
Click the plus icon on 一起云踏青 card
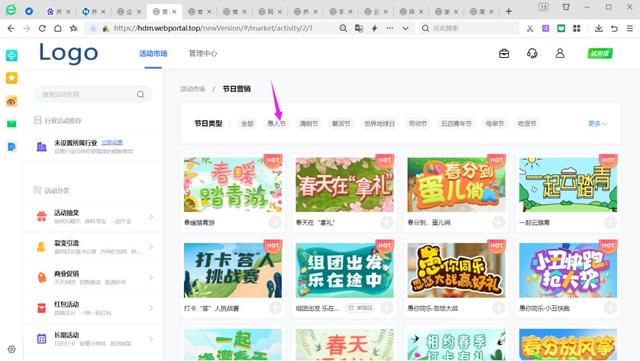click(610, 222)
